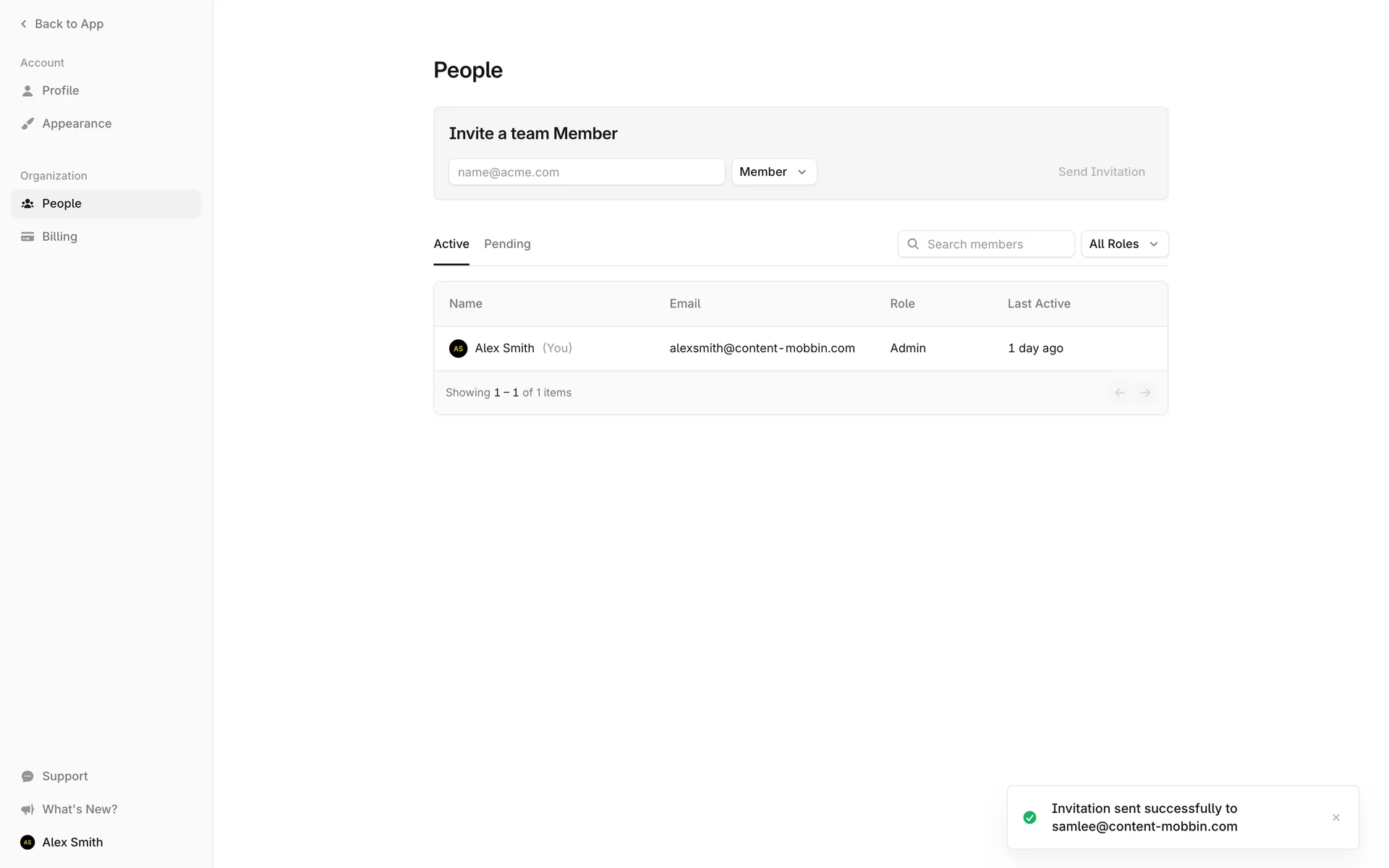This screenshot has height=868, width=1389.
Task: Click the What's New megaphone icon
Action: coord(27,809)
